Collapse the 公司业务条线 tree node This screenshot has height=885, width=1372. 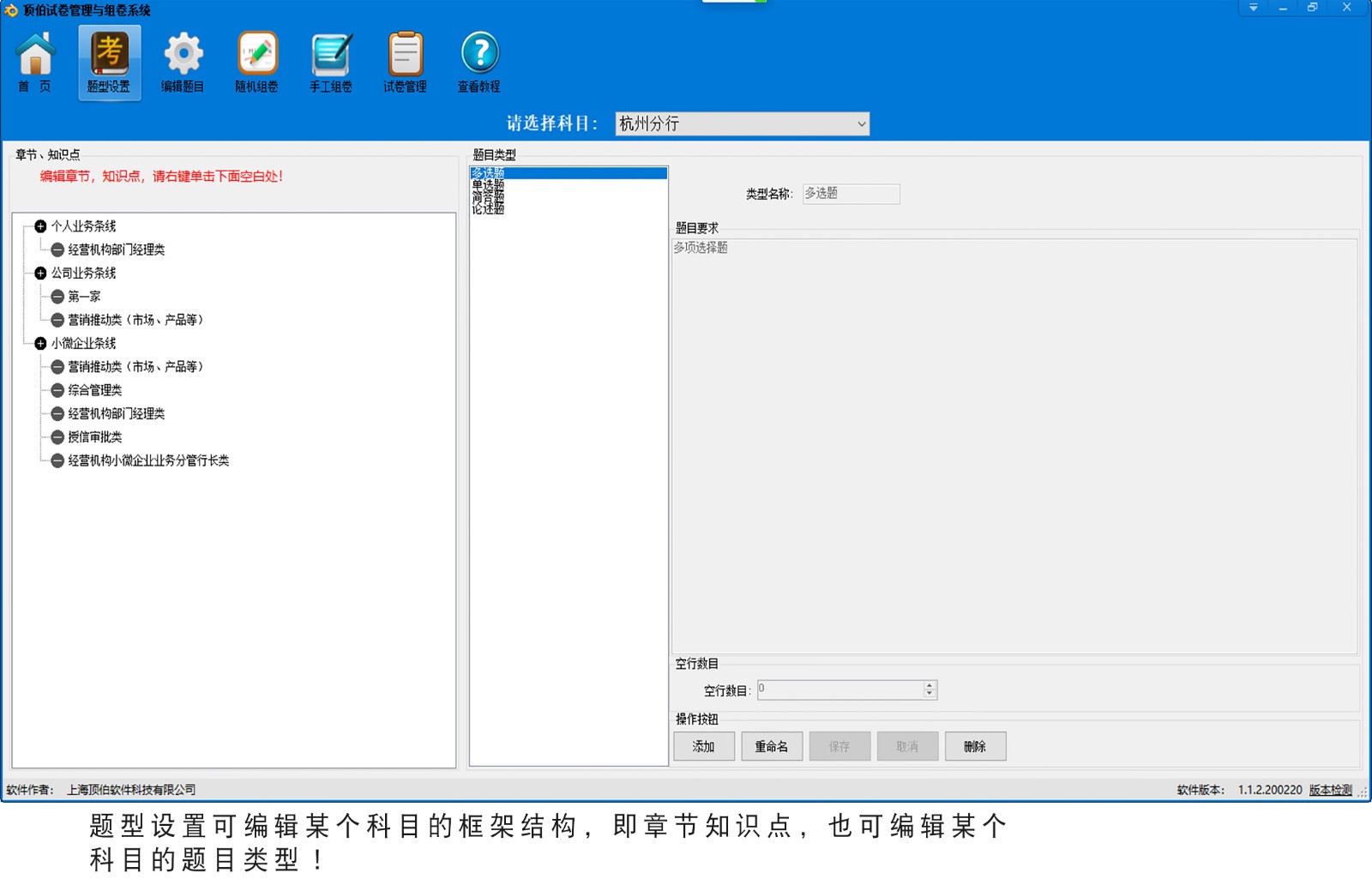[x=40, y=274]
